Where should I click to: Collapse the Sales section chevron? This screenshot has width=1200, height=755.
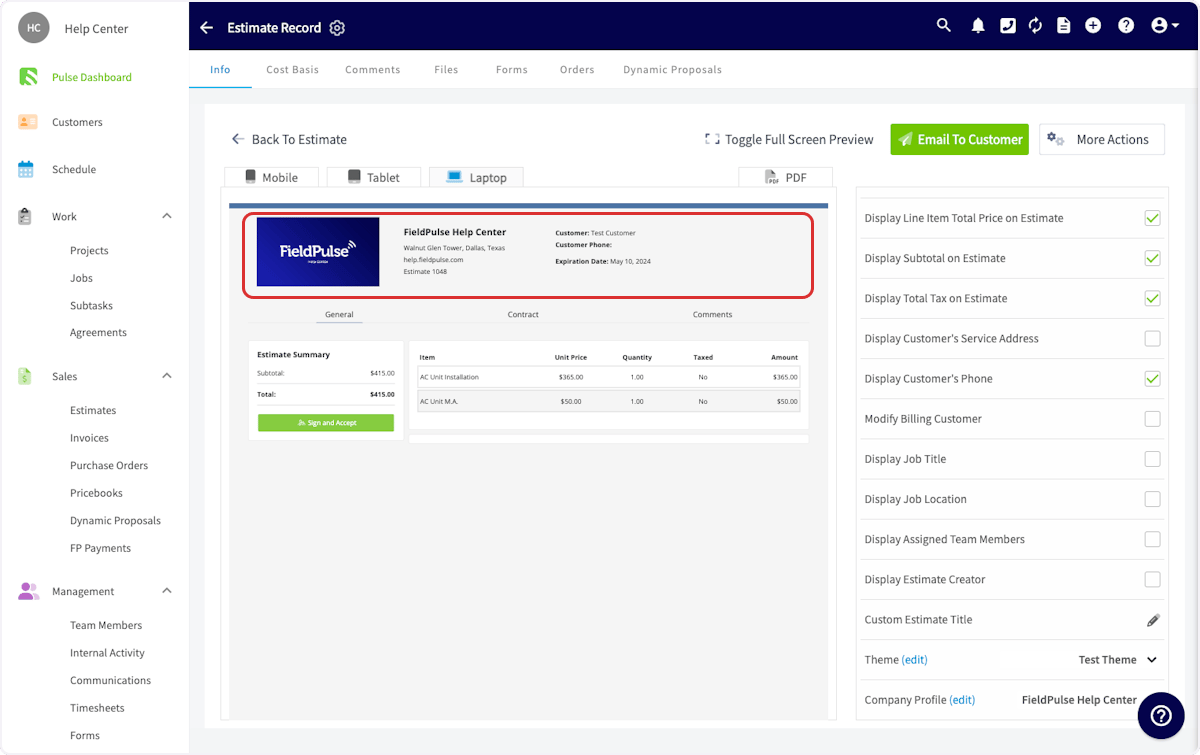[x=167, y=376]
